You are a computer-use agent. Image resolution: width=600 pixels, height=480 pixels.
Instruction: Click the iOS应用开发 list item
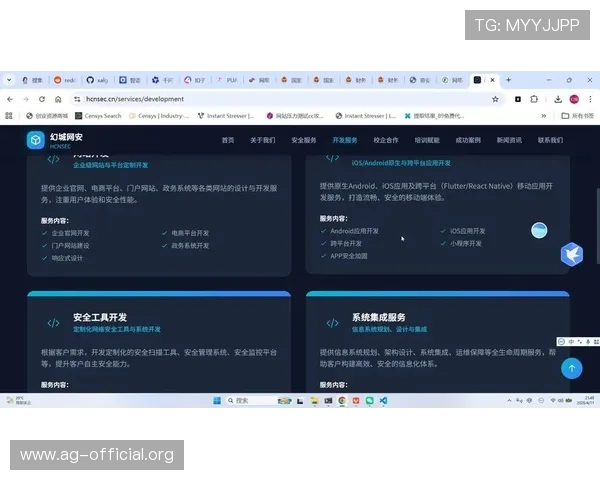point(468,231)
